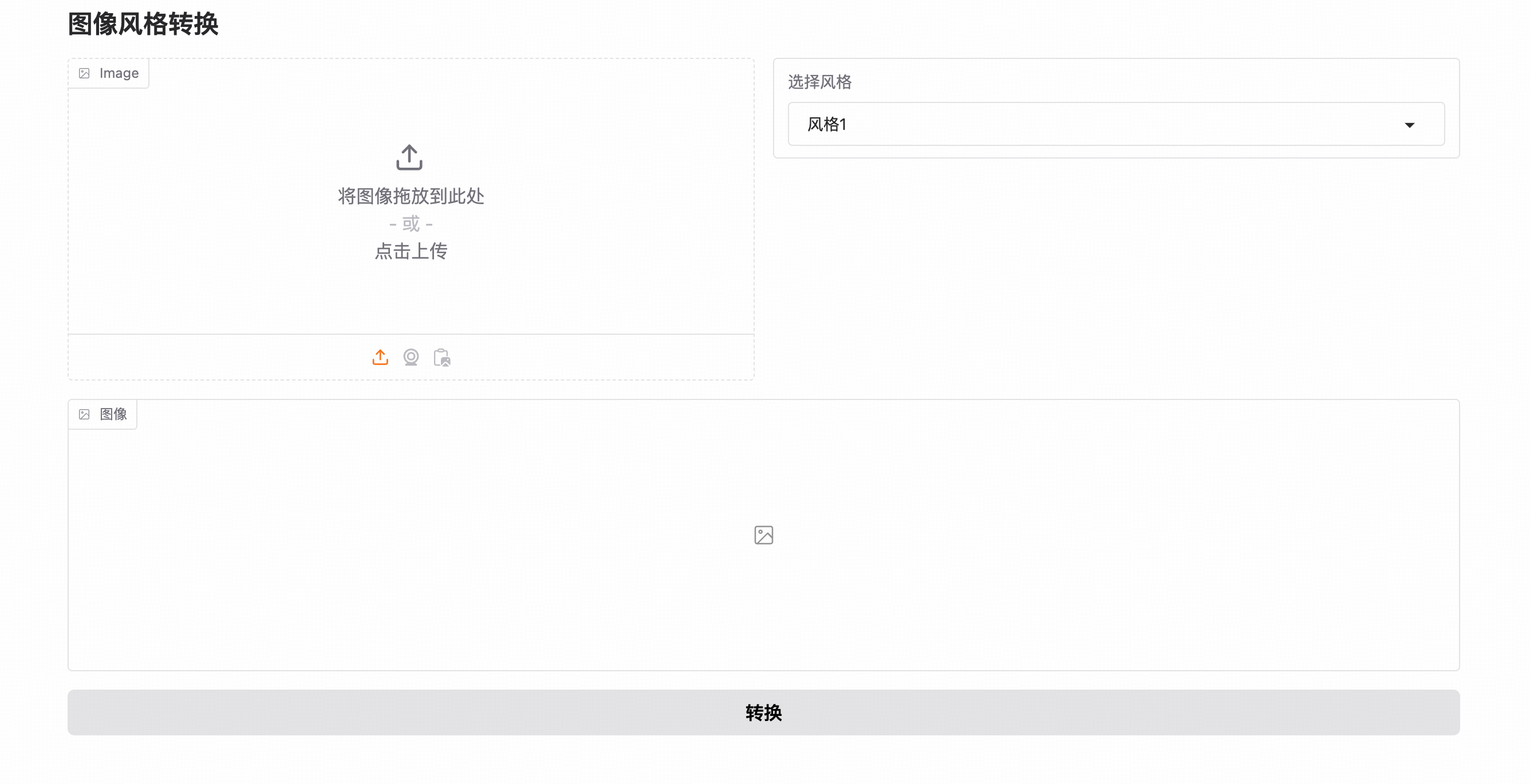The image size is (1530, 784).
Task: Choose the paste from clipboard icon
Action: tap(442, 357)
